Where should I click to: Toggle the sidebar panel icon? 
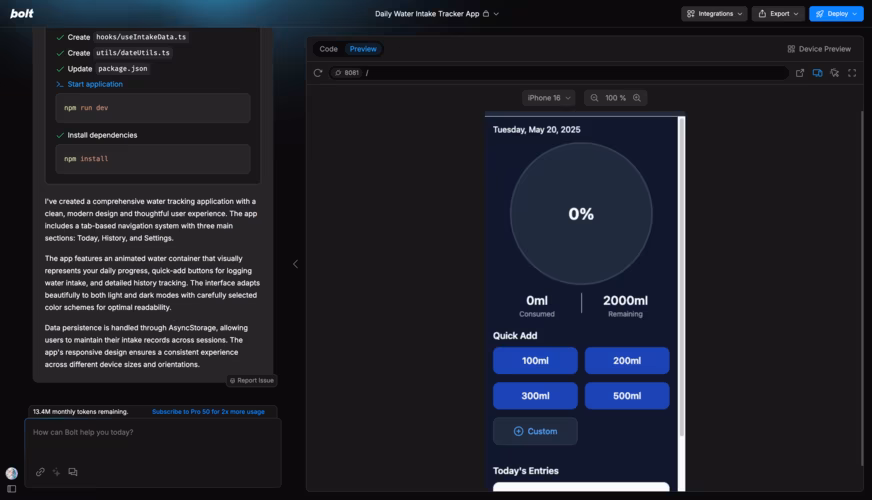[12, 489]
